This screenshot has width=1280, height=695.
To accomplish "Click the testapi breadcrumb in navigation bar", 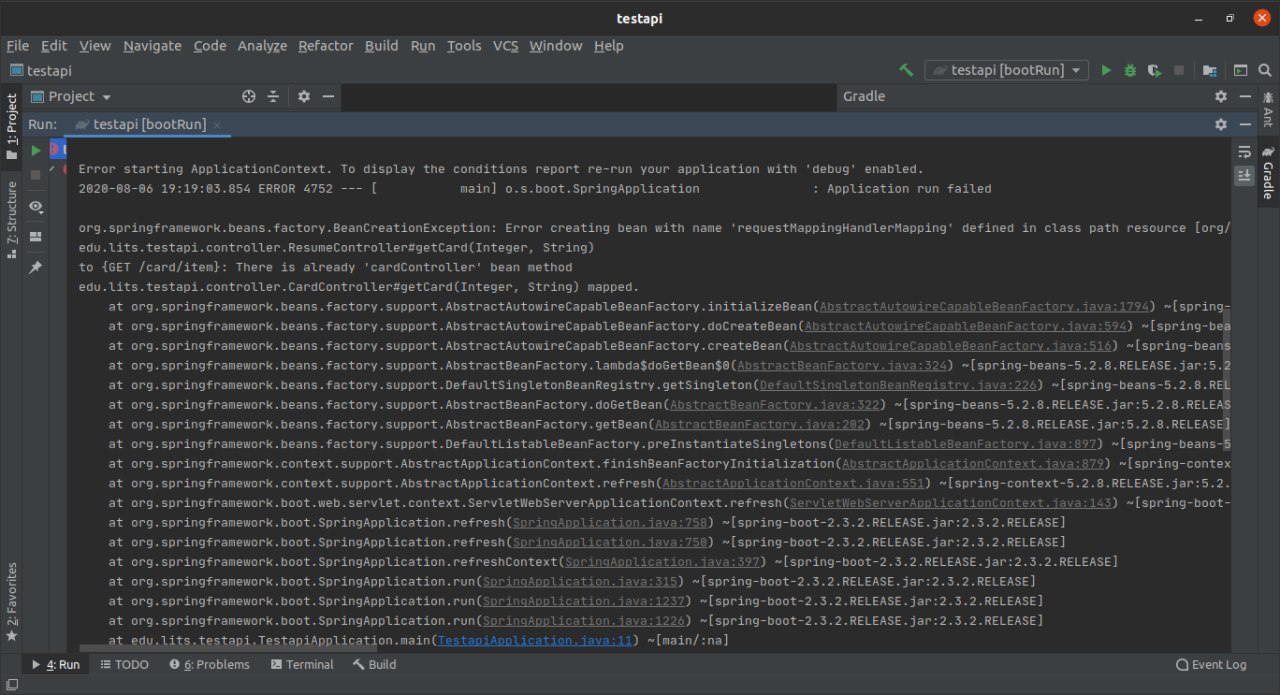I will [41, 71].
